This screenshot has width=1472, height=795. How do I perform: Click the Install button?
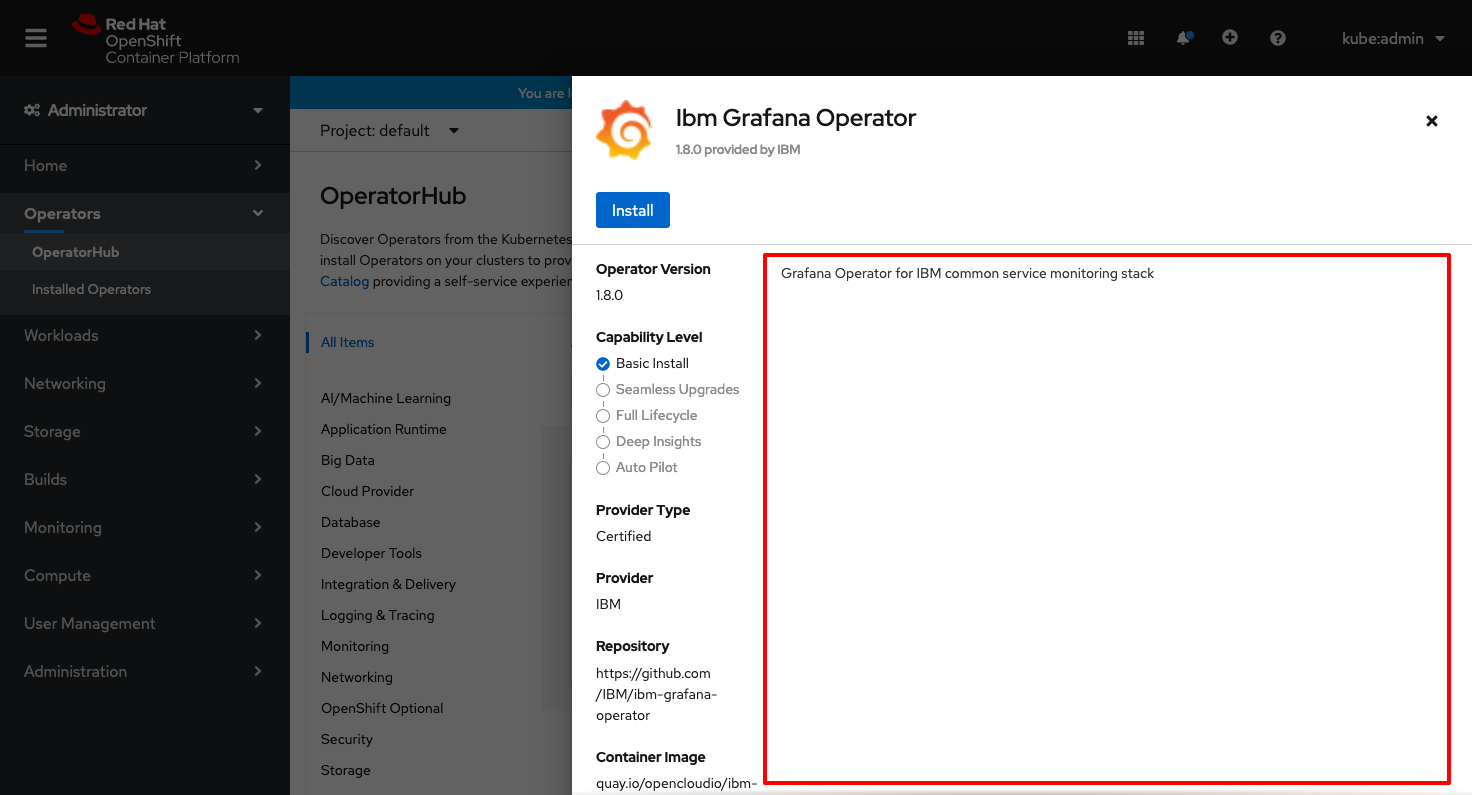(632, 210)
